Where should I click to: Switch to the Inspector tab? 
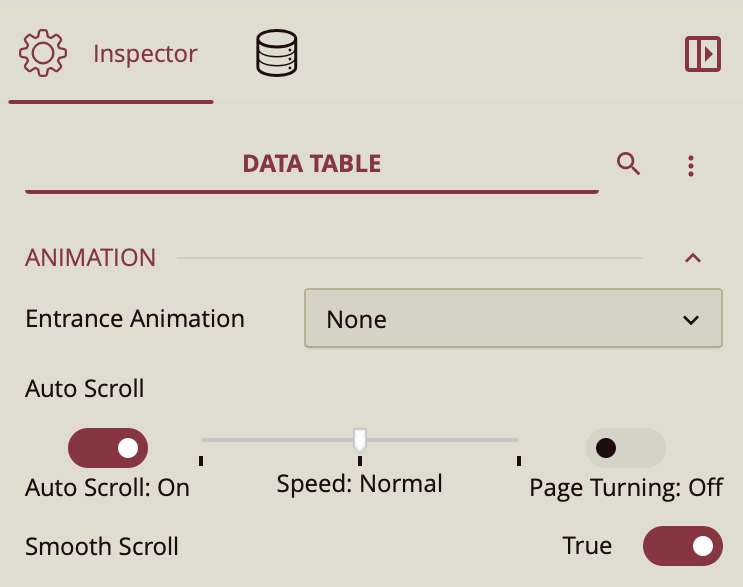click(145, 54)
